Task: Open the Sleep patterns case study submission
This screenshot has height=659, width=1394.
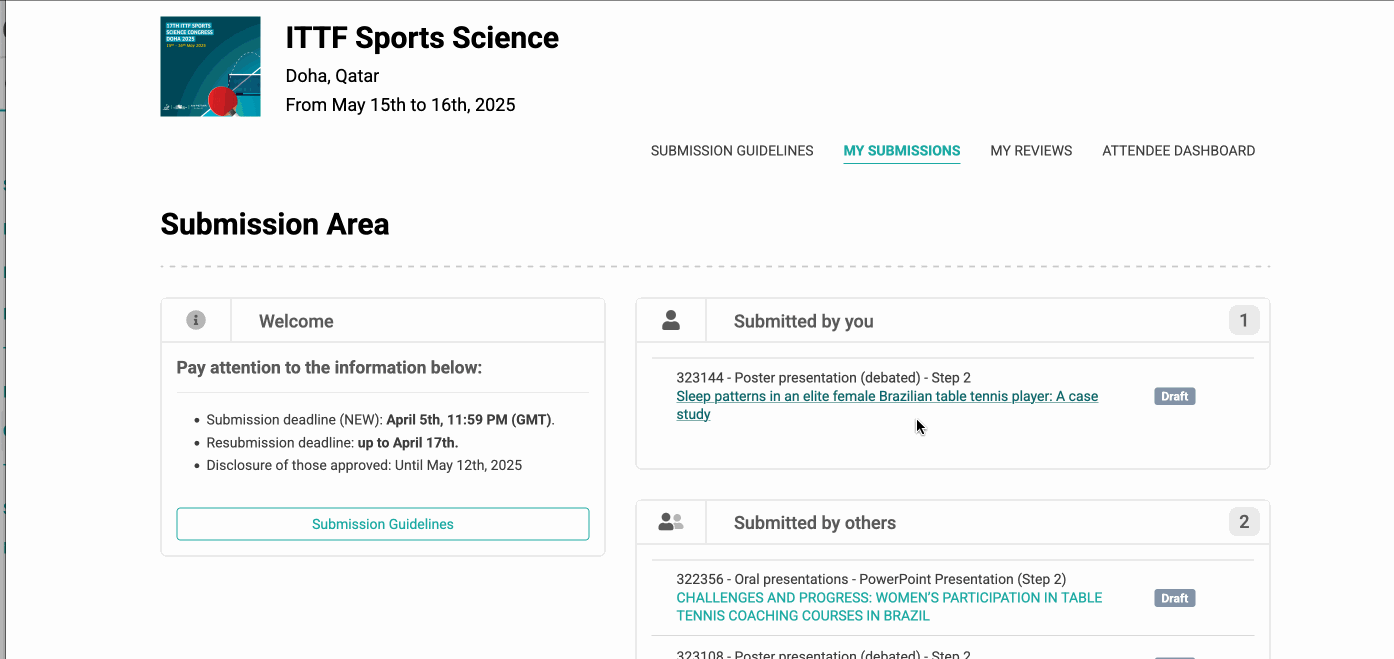Action: pyautogui.click(x=887, y=405)
